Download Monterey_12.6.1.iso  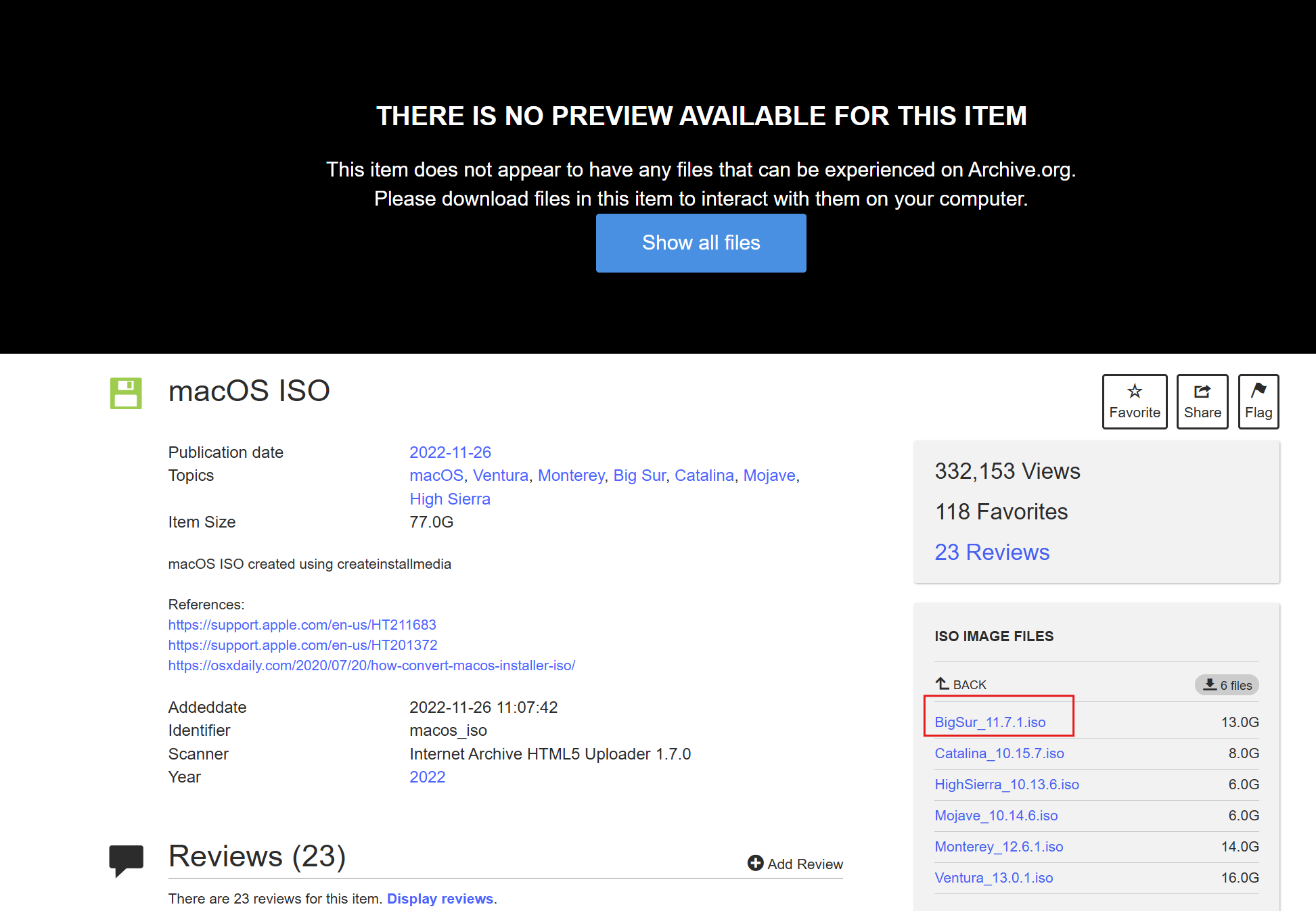click(x=999, y=847)
